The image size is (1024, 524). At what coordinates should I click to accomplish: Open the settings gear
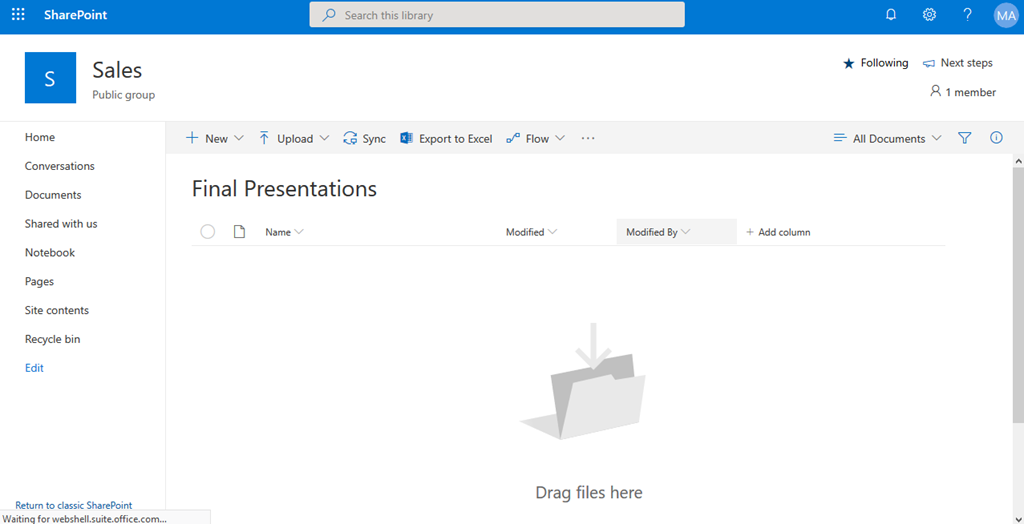[929, 15]
